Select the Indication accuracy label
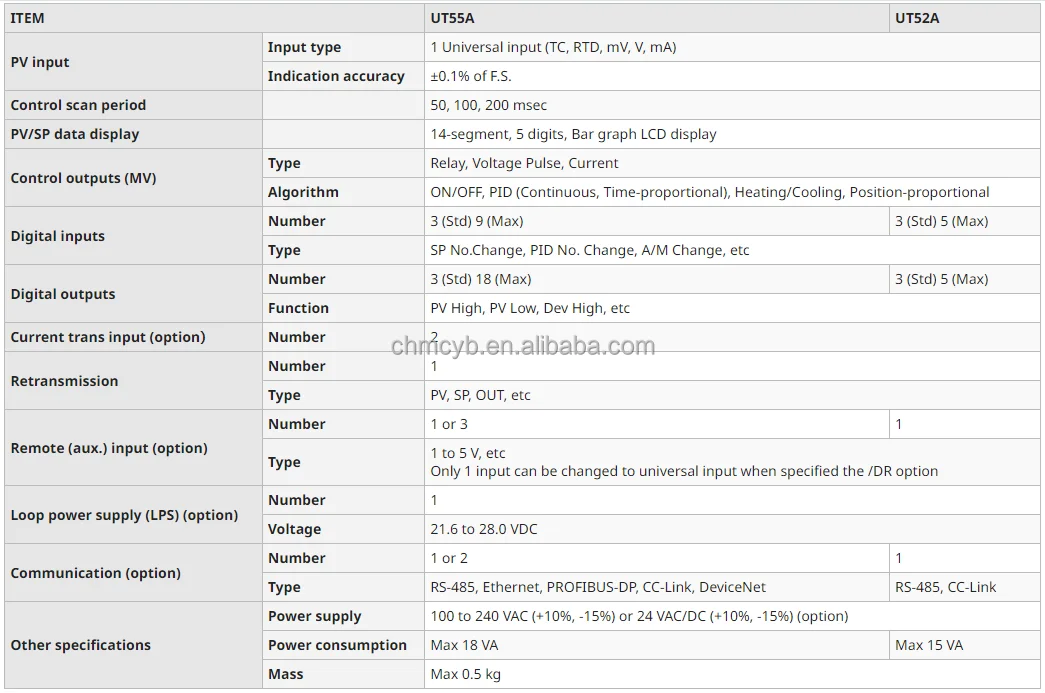The width and height of the screenshot is (1045, 693). (x=336, y=76)
